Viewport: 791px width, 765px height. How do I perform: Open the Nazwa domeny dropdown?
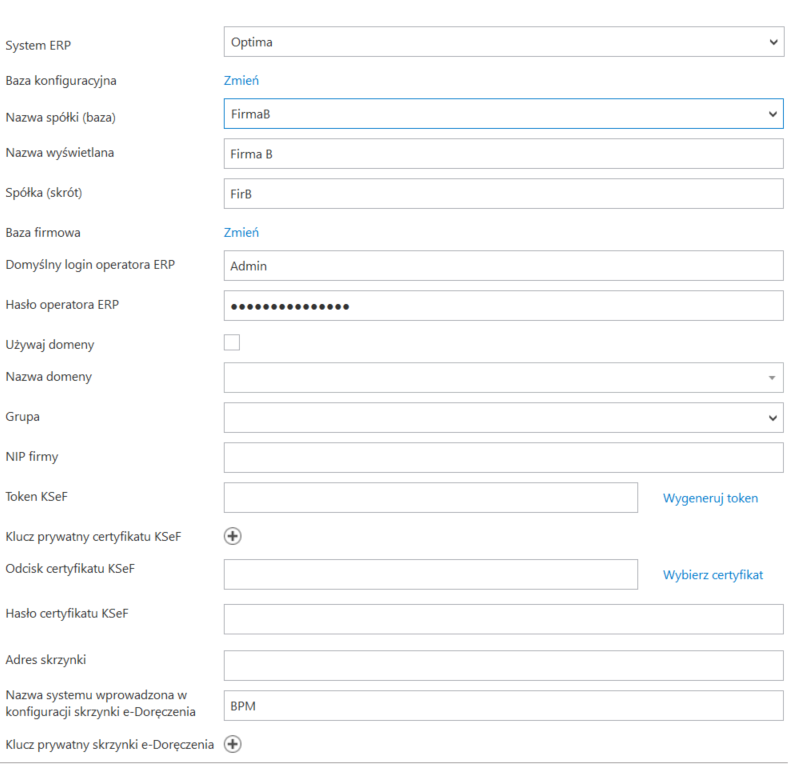pos(503,377)
